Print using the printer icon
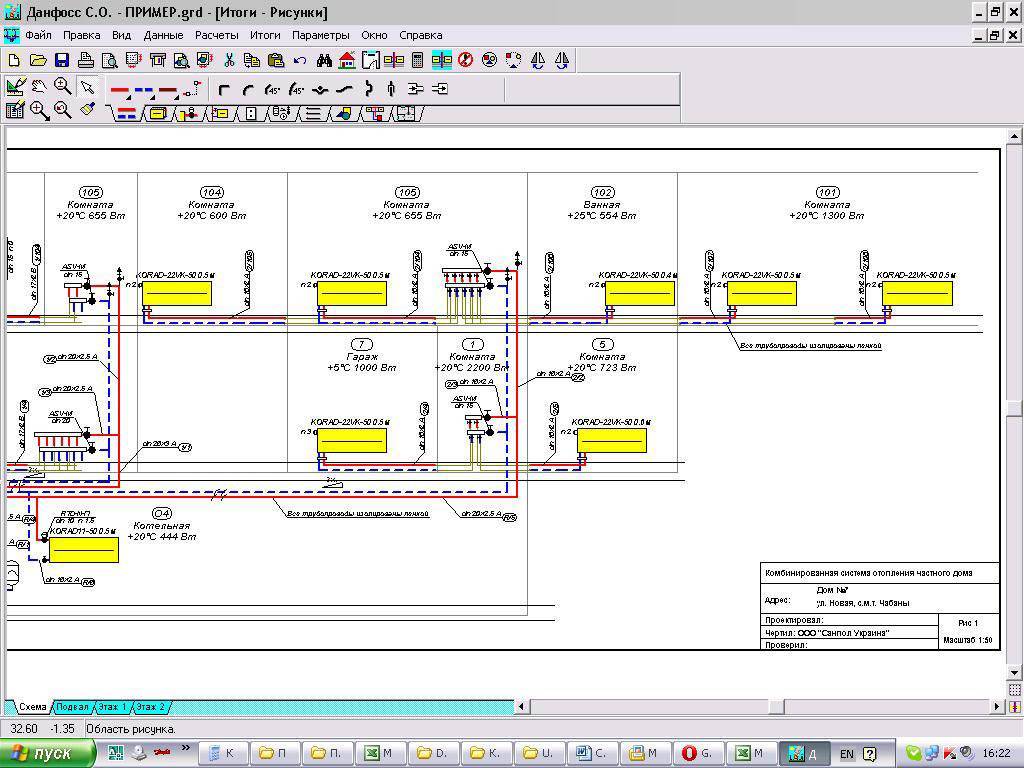This screenshot has height=768, width=1024. tap(86, 61)
